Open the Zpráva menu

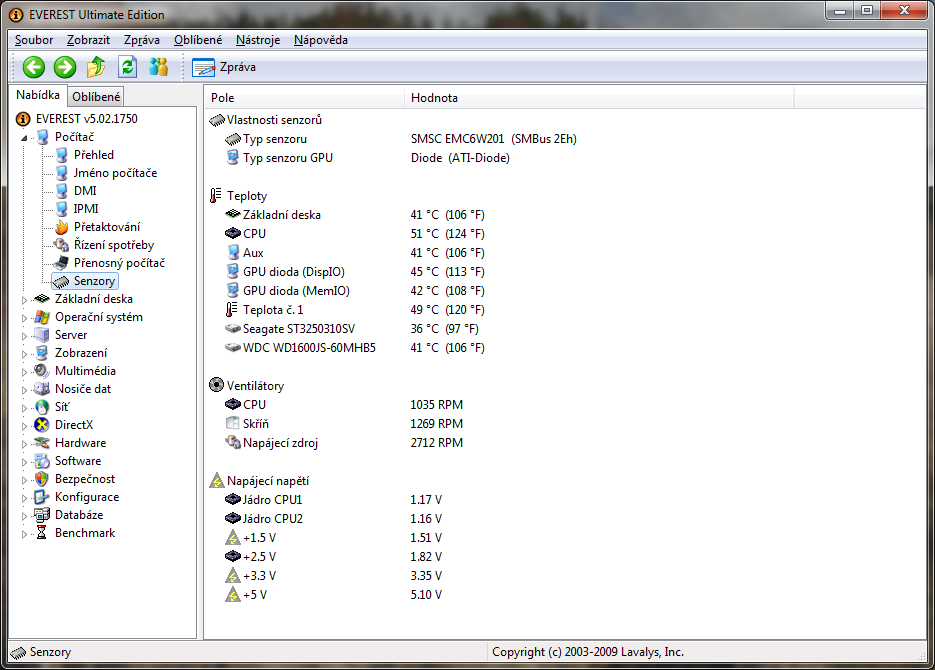point(142,40)
